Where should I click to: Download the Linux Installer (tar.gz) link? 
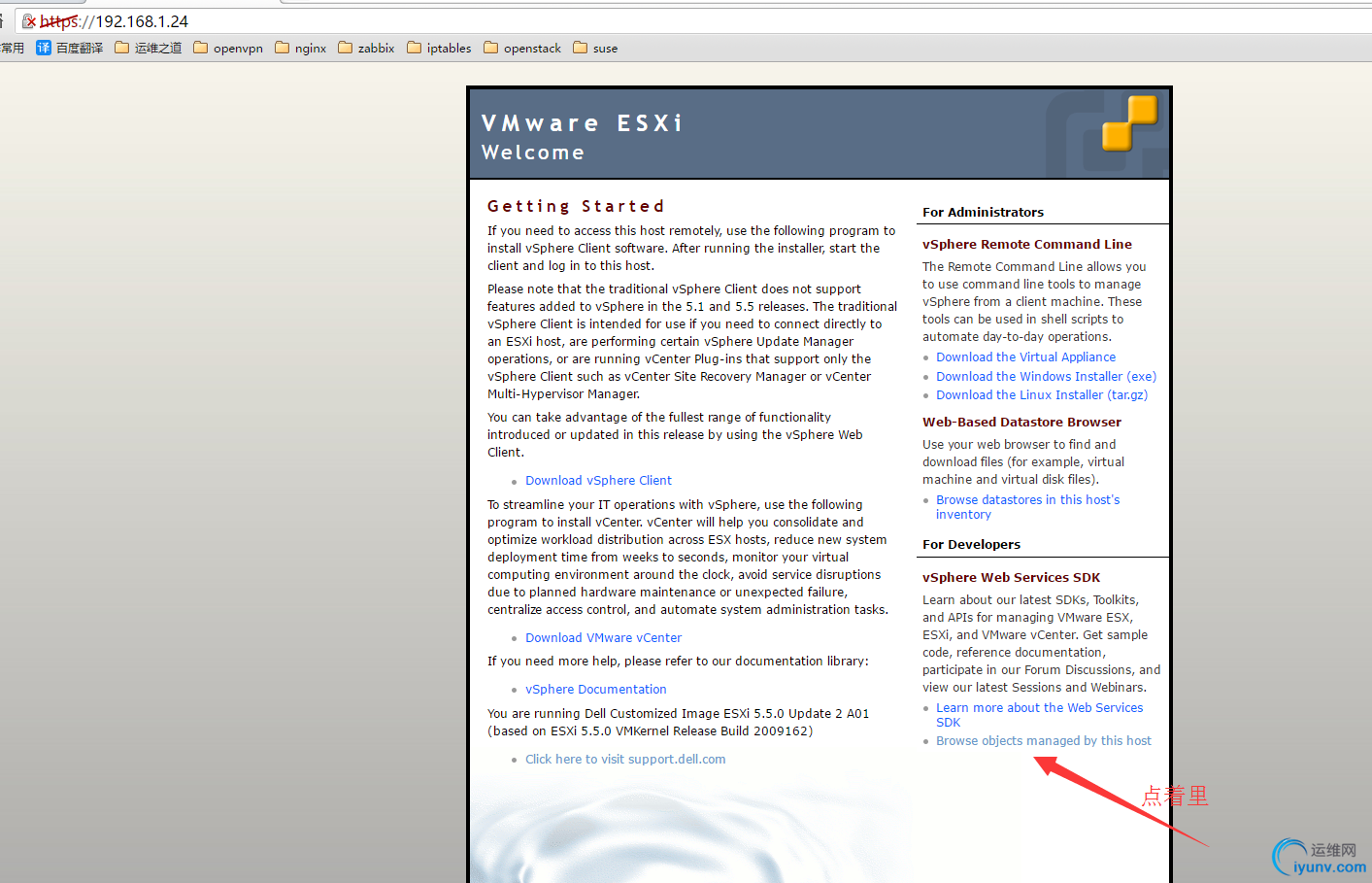[1042, 395]
